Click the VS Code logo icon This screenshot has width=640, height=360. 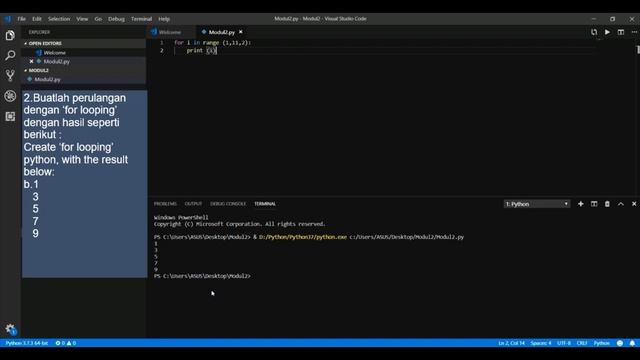(8, 19)
